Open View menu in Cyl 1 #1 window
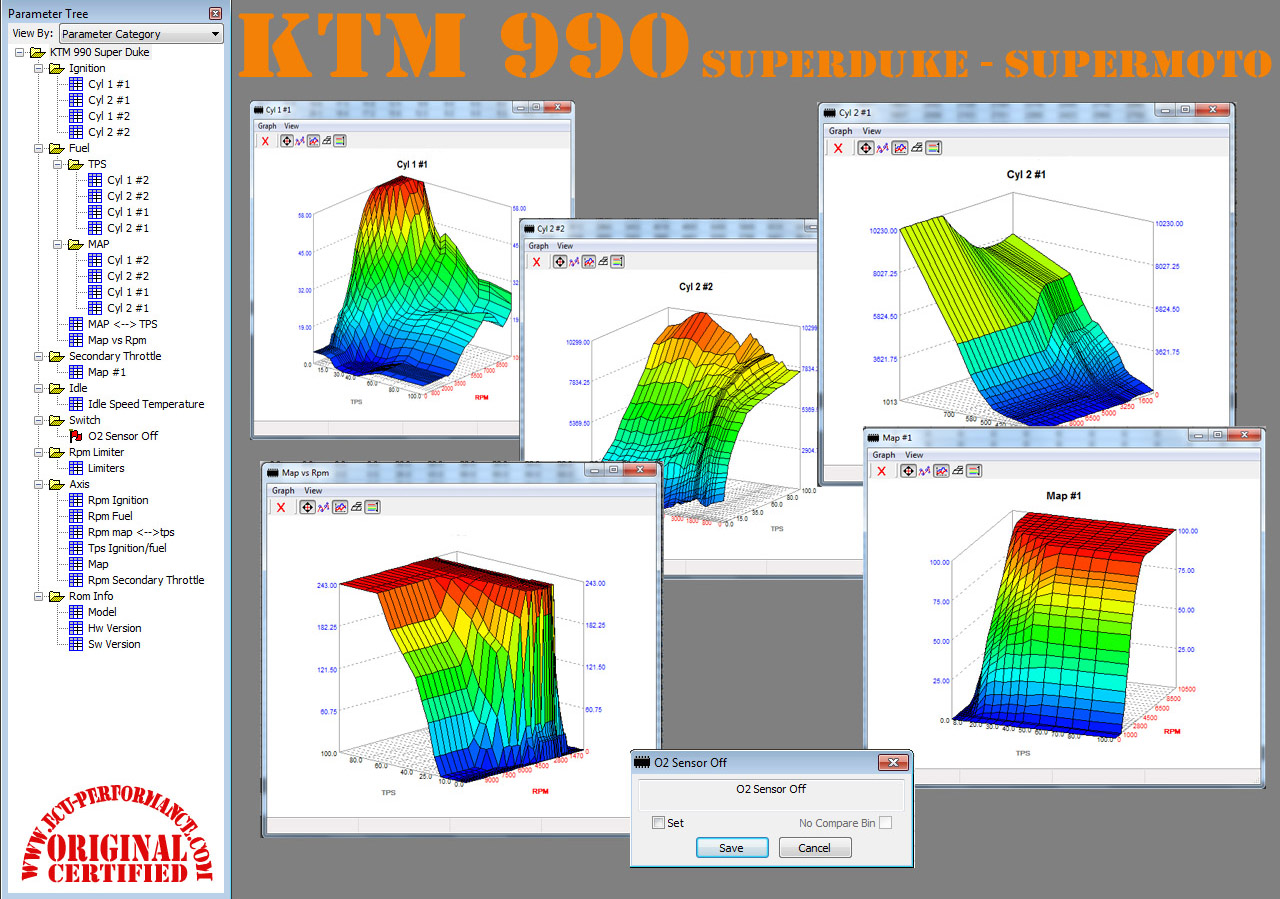The image size is (1280, 899). coord(291,126)
